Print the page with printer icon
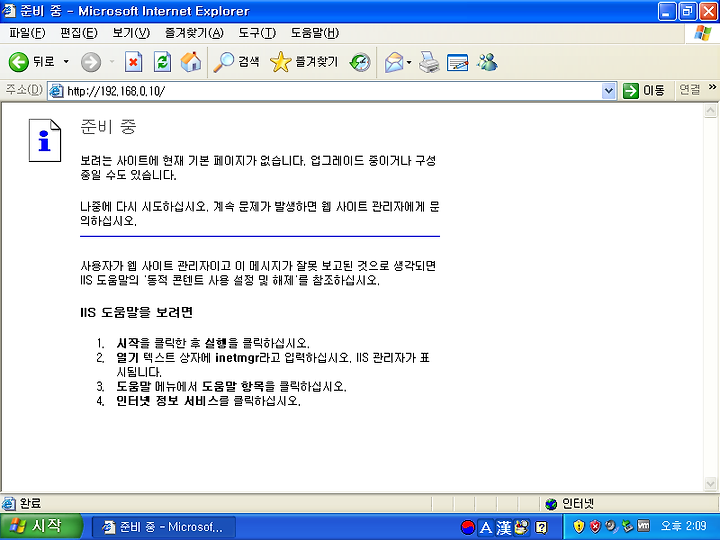 pos(429,62)
